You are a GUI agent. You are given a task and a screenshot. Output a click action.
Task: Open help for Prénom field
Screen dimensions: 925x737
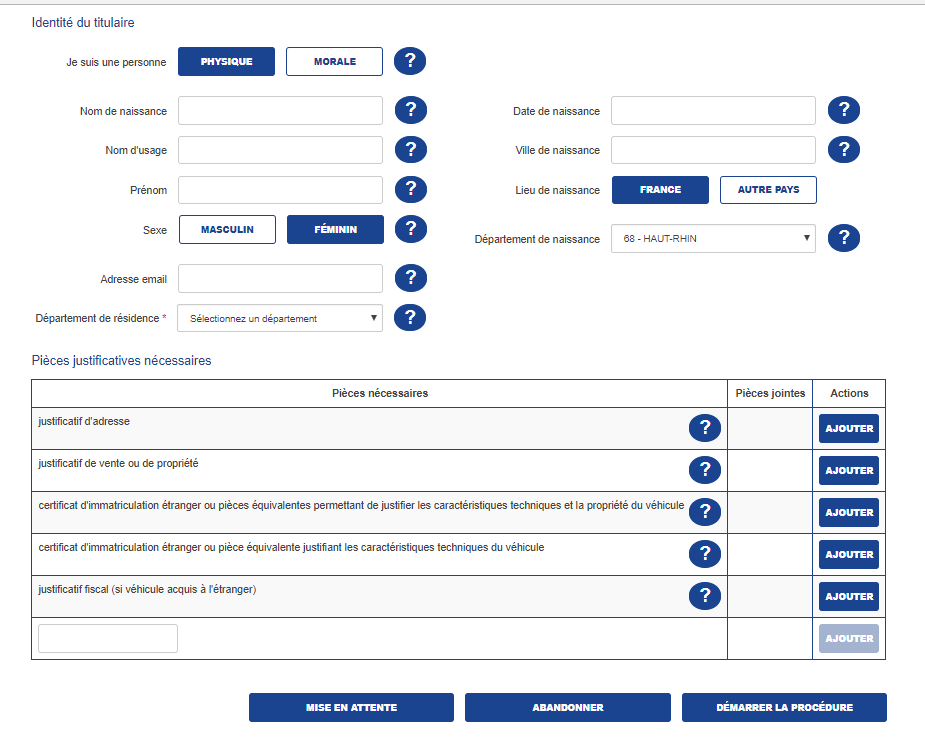click(x=410, y=190)
